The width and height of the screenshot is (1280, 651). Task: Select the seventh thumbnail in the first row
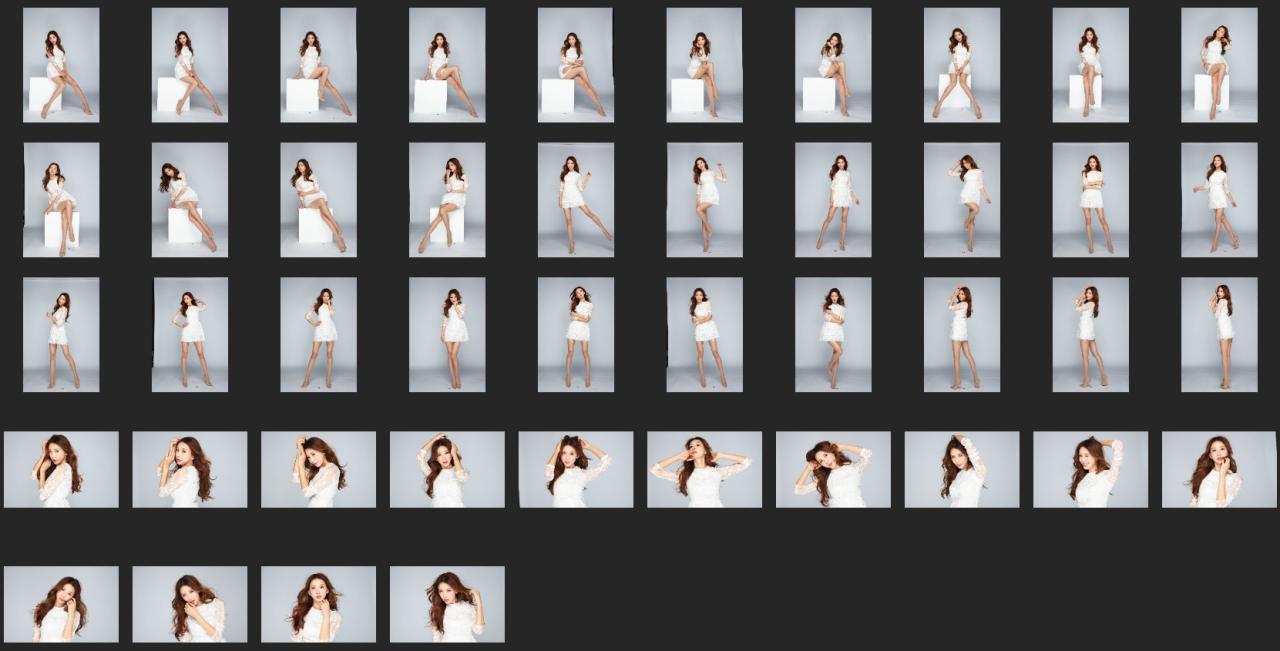[x=833, y=65]
